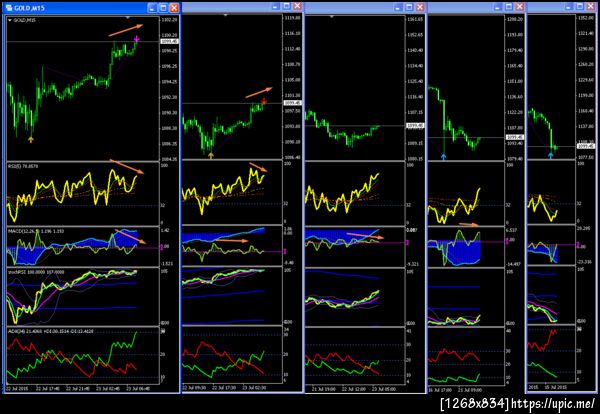Click current price tag in second window
600x414 pixels.
pyautogui.click(x=292, y=103)
